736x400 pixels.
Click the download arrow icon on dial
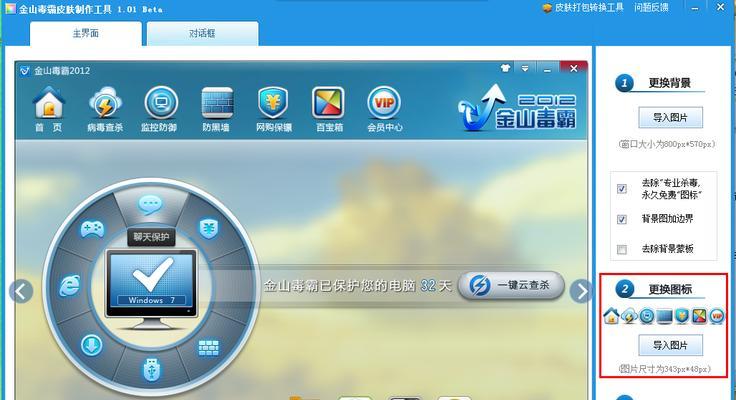click(92, 346)
